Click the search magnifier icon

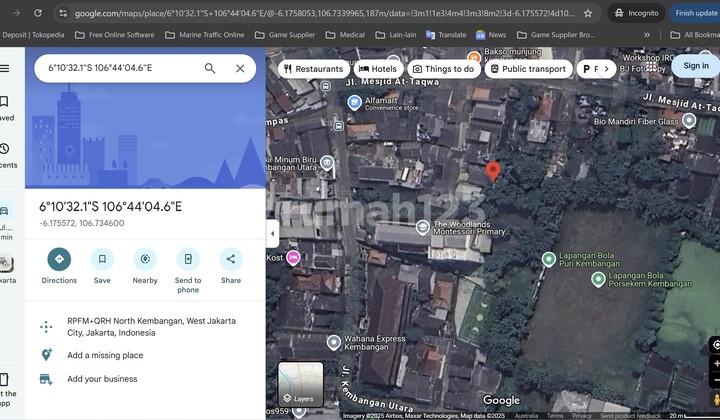(210, 68)
